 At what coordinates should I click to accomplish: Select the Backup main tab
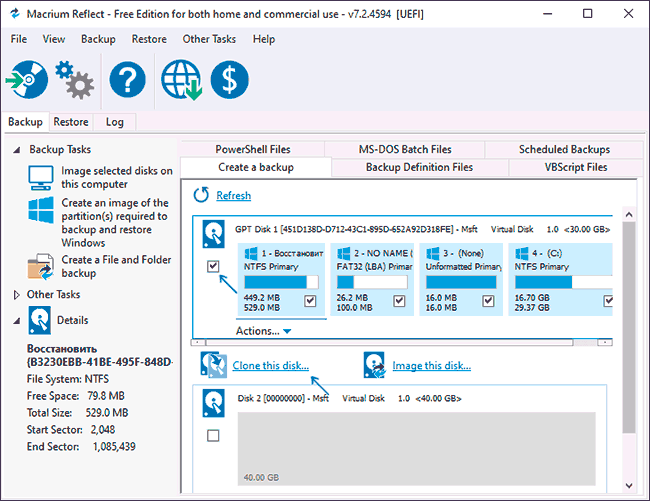pos(25,122)
